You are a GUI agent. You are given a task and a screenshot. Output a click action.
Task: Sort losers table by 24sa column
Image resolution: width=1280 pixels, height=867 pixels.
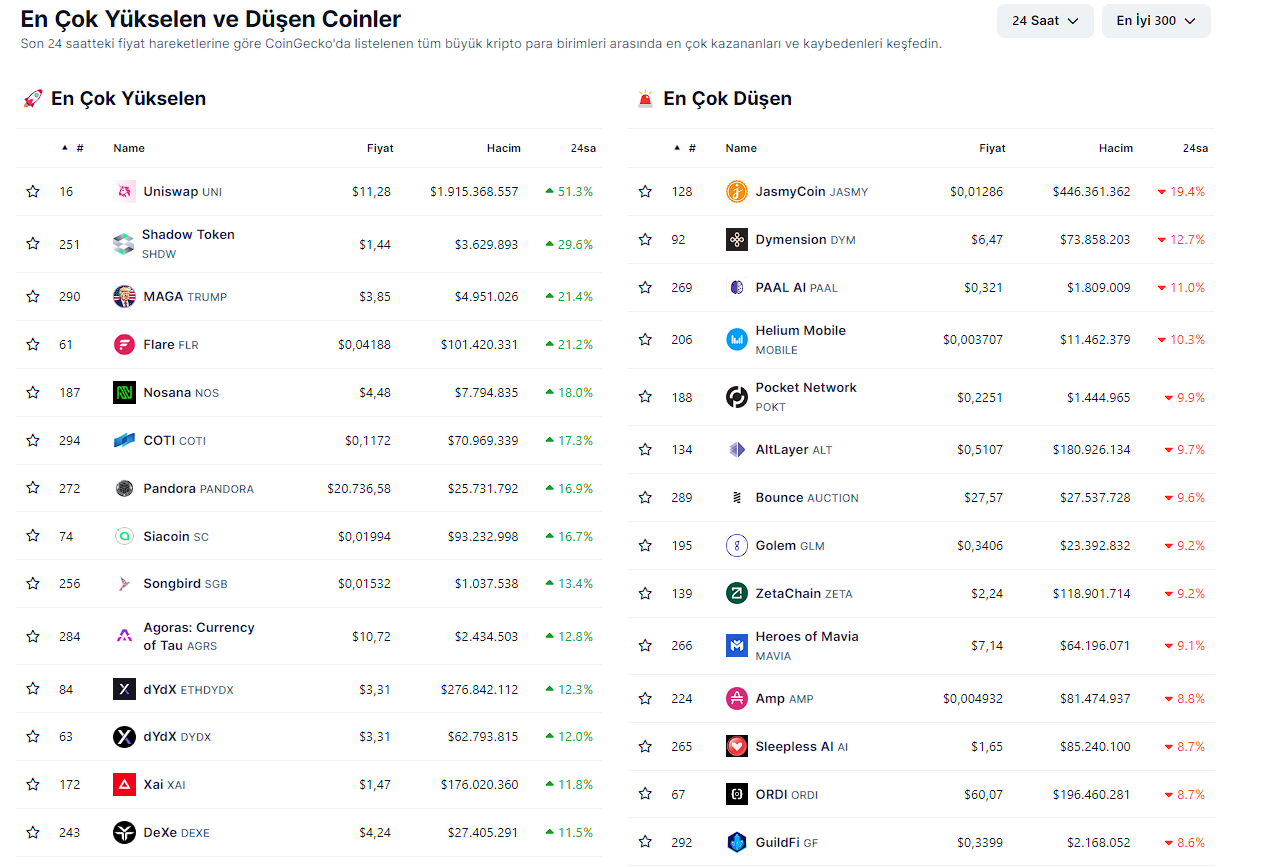pyautogui.click(x=1195, y=148)
